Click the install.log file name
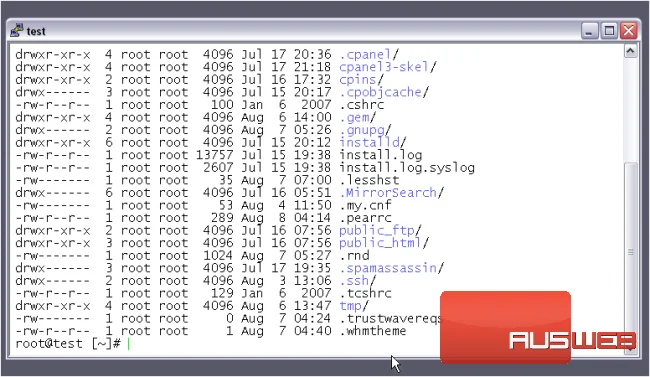650x377 pixels. click(x=381, y=155)
